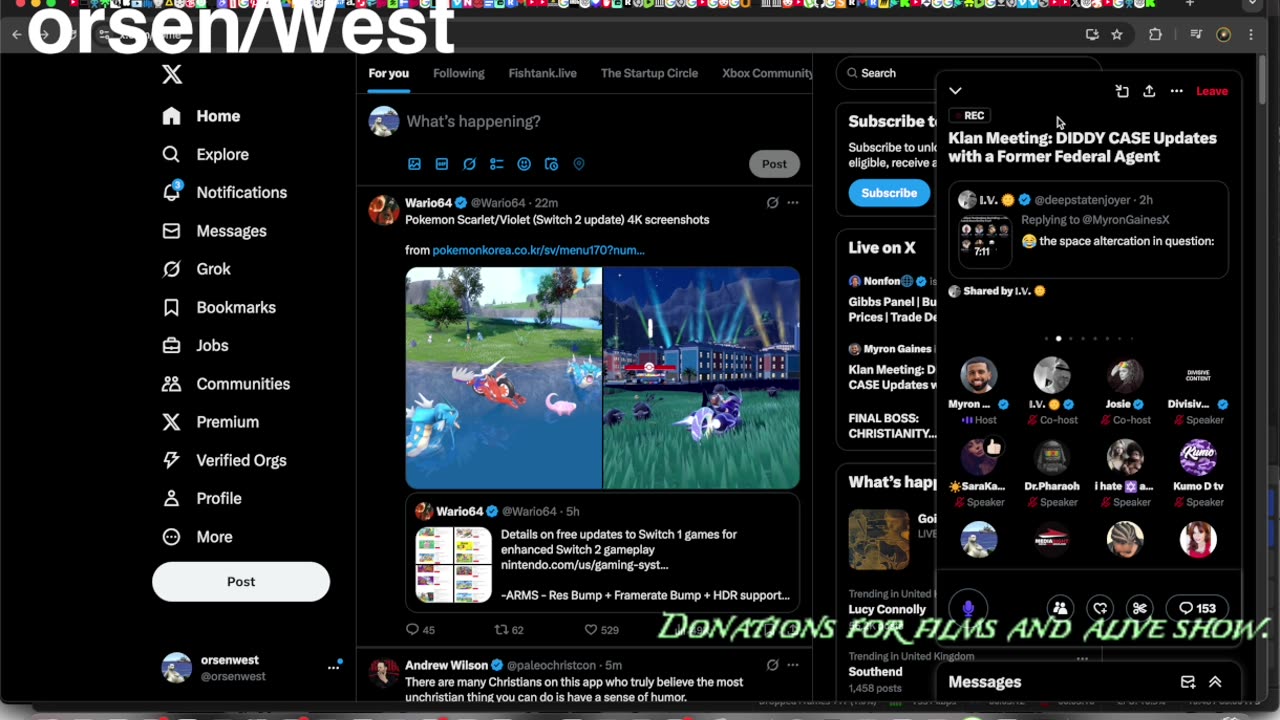
Task: Open Space participants people icon
Action: click(x=1060, y=608)
